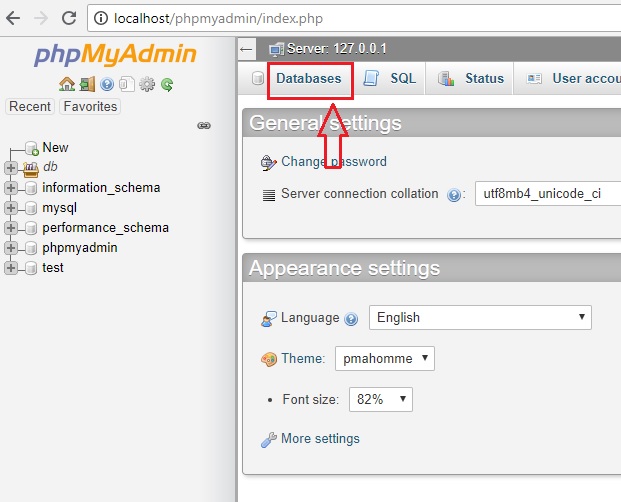Screen dimensions: 621x502
Task: Switch to the User accounts tab
Action: 587,78
